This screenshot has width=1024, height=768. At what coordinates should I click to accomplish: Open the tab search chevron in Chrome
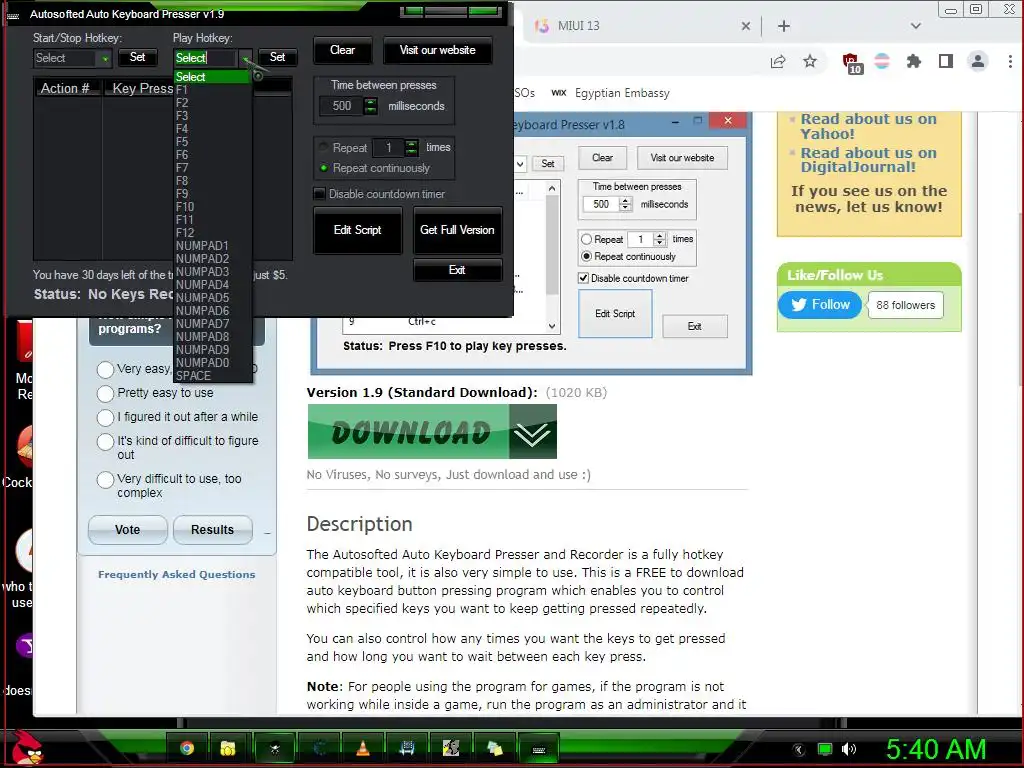(916, 26)
